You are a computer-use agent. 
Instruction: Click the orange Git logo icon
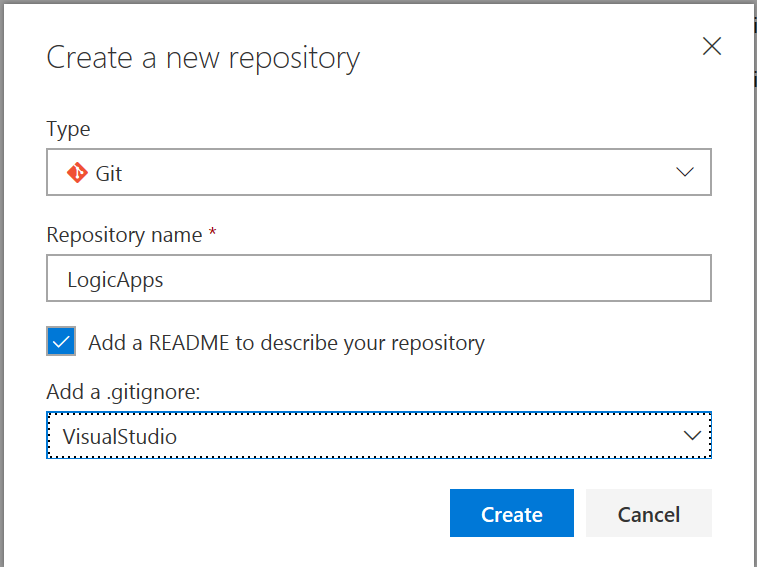point(77,173)
